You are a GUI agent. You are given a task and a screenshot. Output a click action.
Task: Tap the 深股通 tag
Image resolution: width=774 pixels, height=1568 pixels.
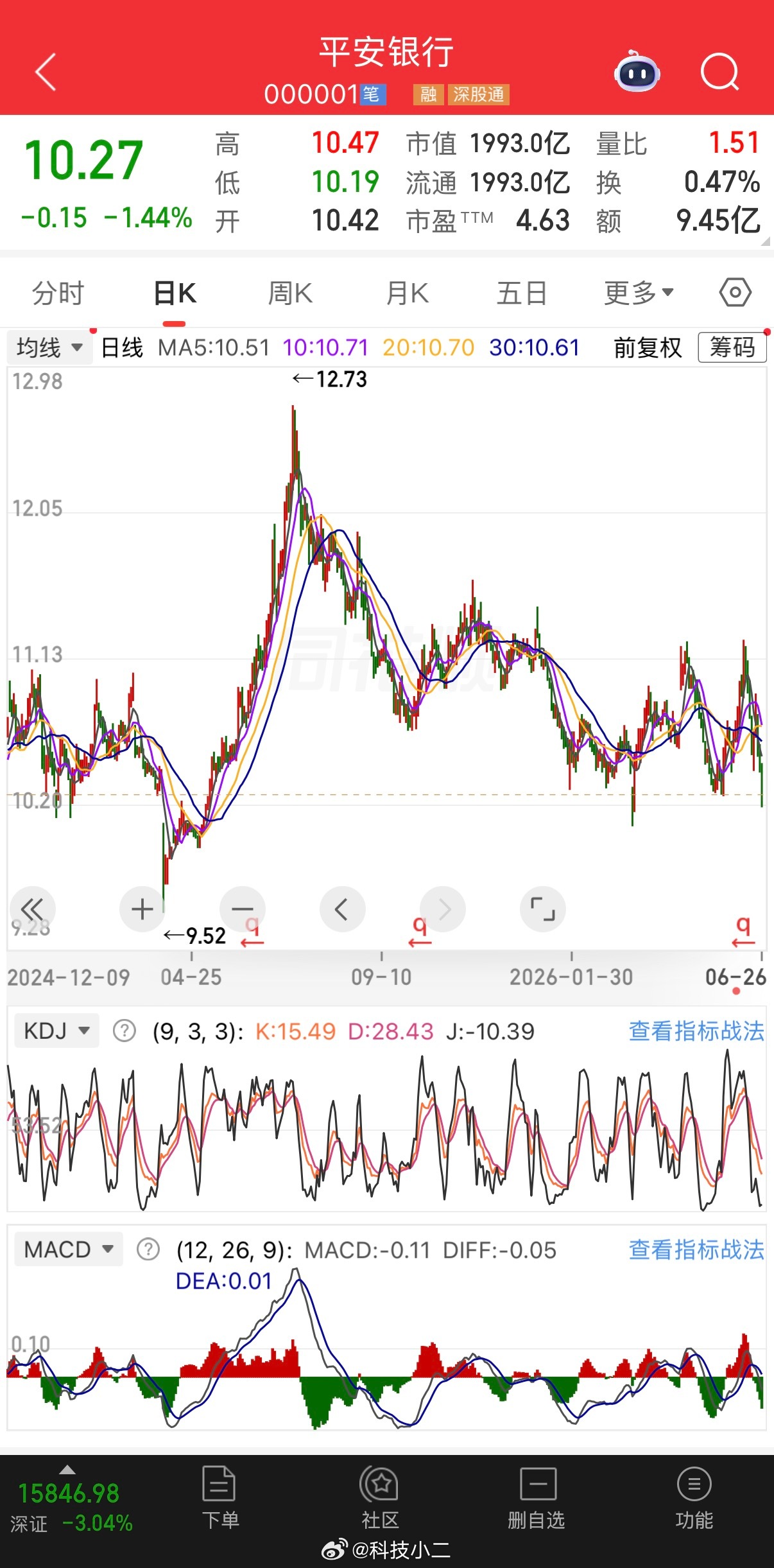pos(479,95)
